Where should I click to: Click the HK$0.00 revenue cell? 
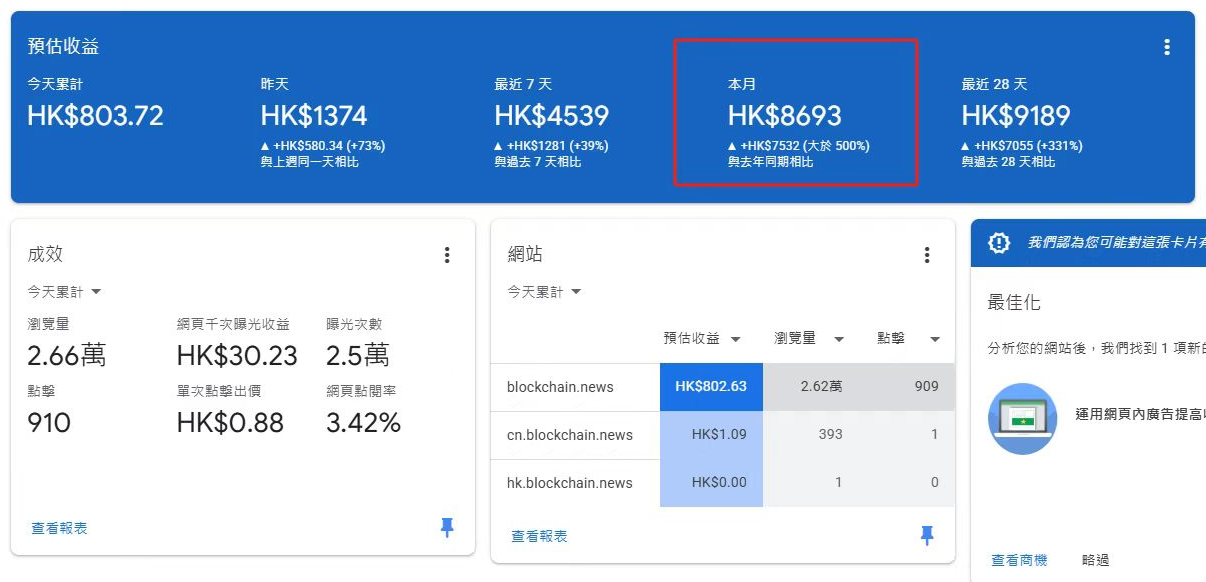click(711, 483)
